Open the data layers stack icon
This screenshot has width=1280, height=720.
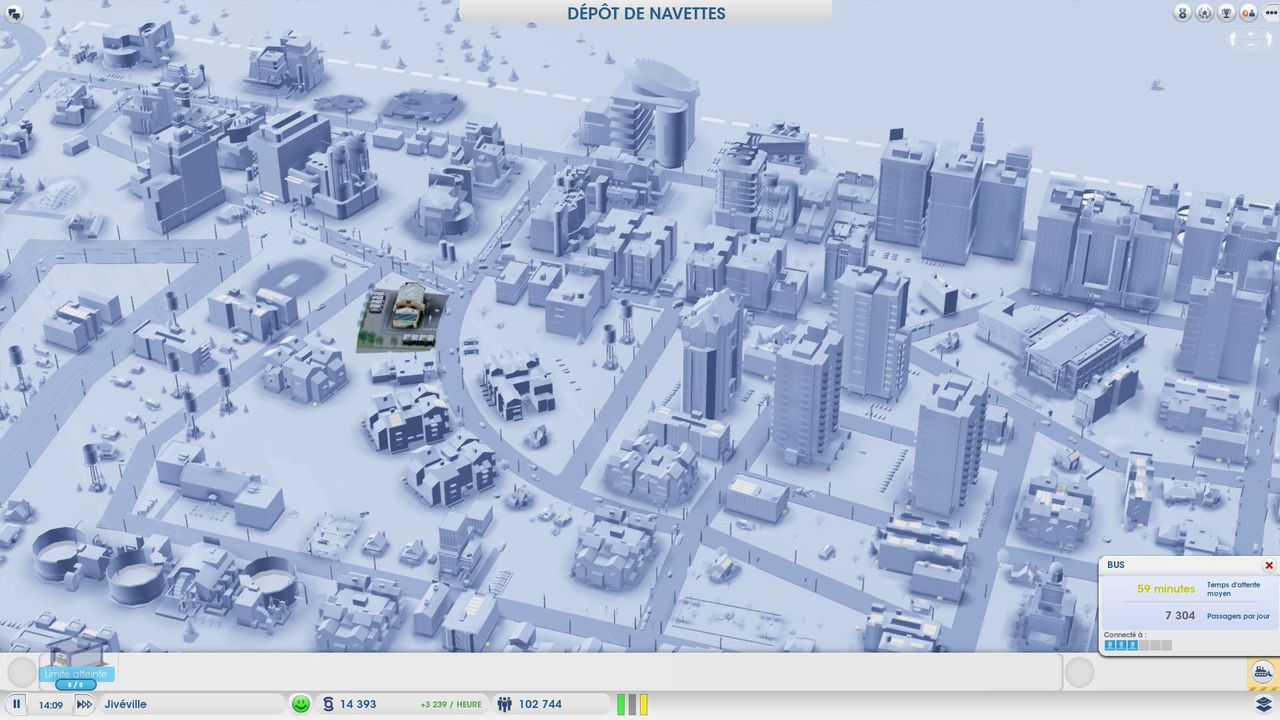1263,704
